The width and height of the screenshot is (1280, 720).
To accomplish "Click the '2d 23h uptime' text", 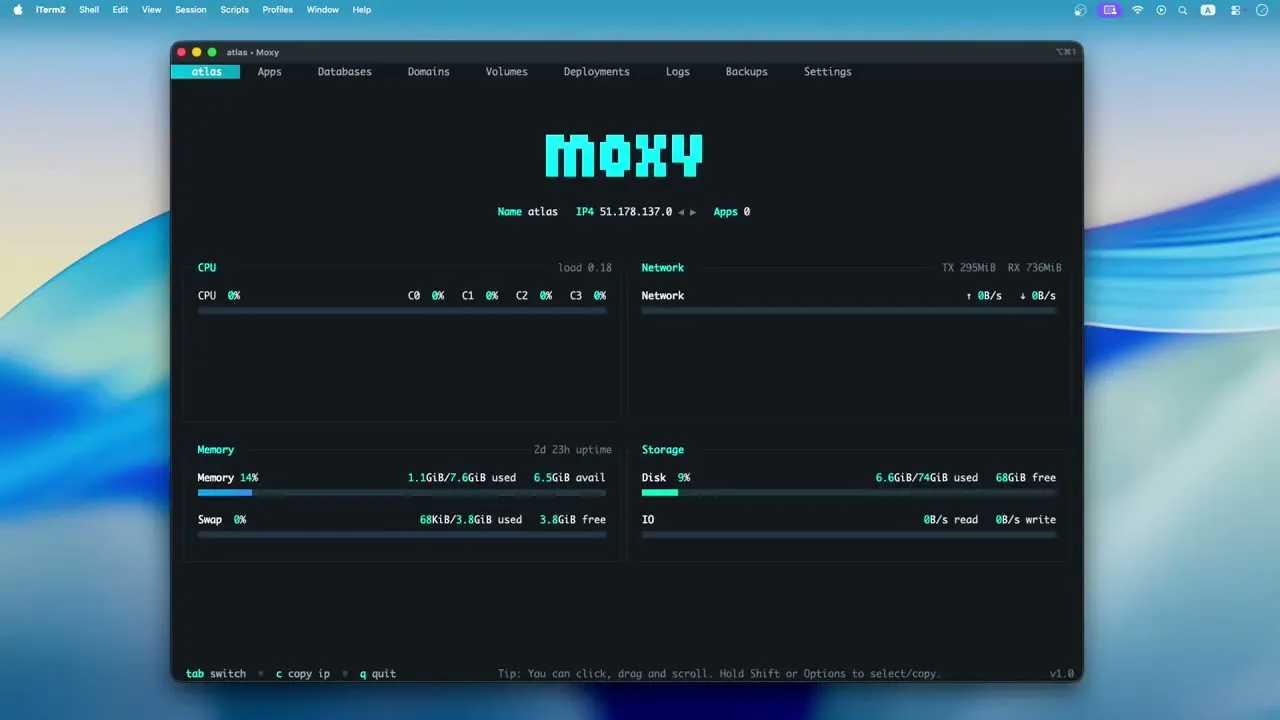I will click(573, 450).
